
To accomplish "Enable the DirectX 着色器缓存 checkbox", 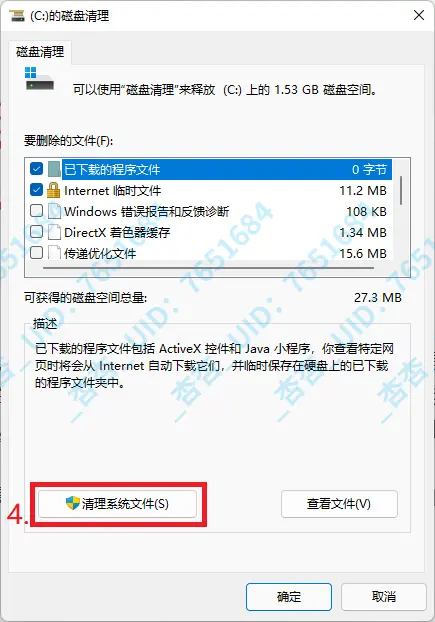I will coord(36,232).
